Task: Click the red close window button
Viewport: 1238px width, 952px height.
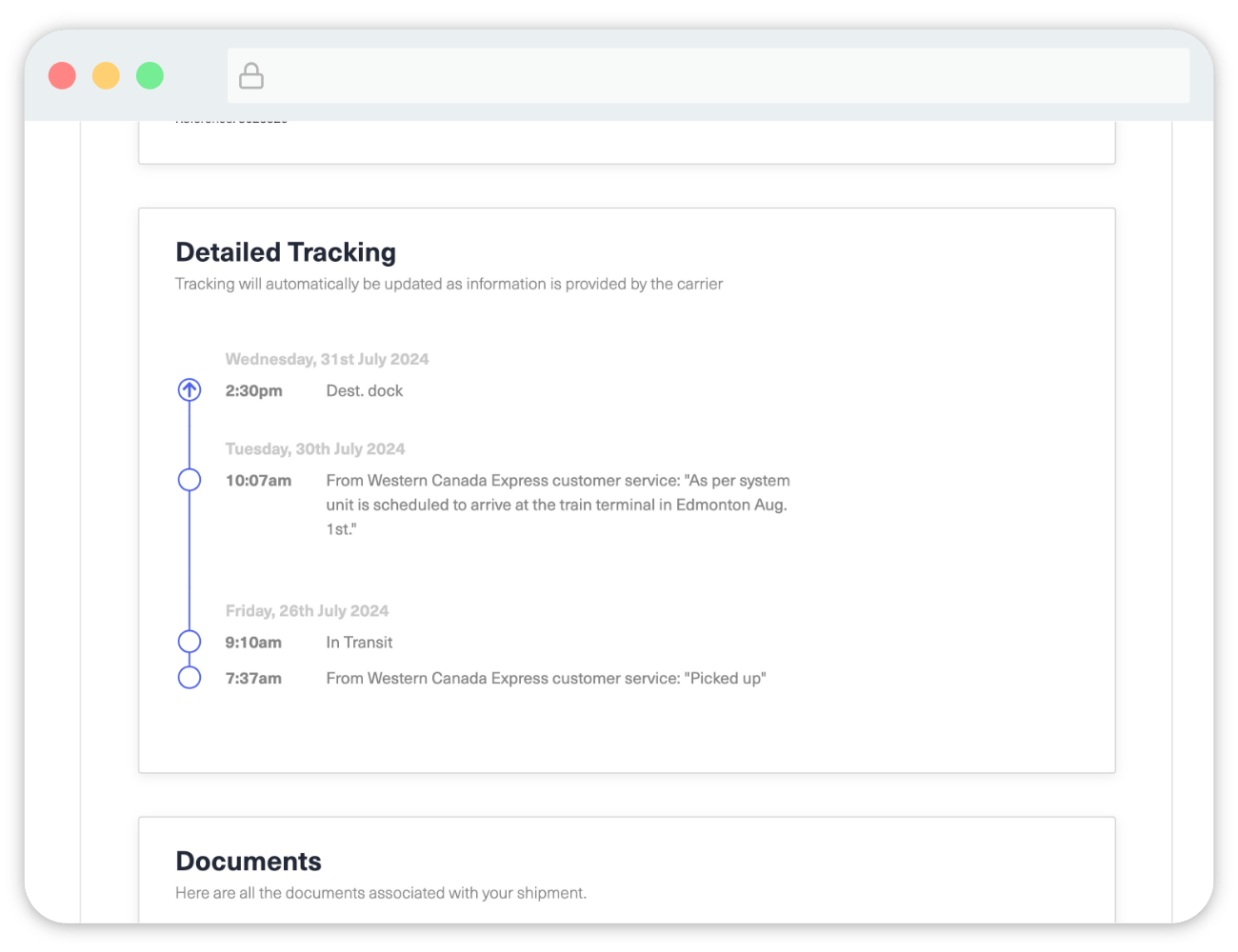Action: pyautogui.click(x=62, y=76)
